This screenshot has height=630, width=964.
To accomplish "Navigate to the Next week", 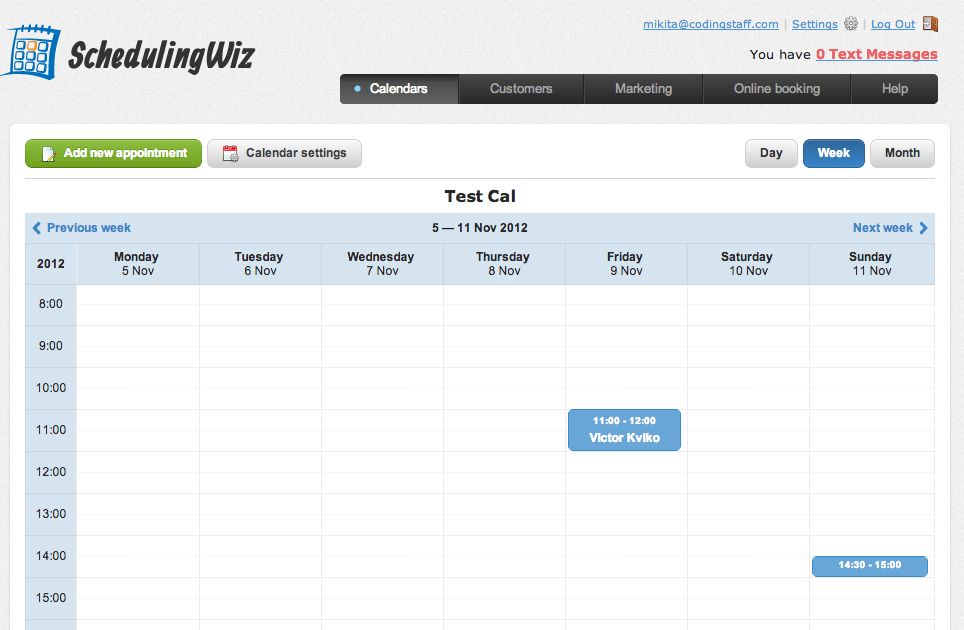I will tap(884, 228).
